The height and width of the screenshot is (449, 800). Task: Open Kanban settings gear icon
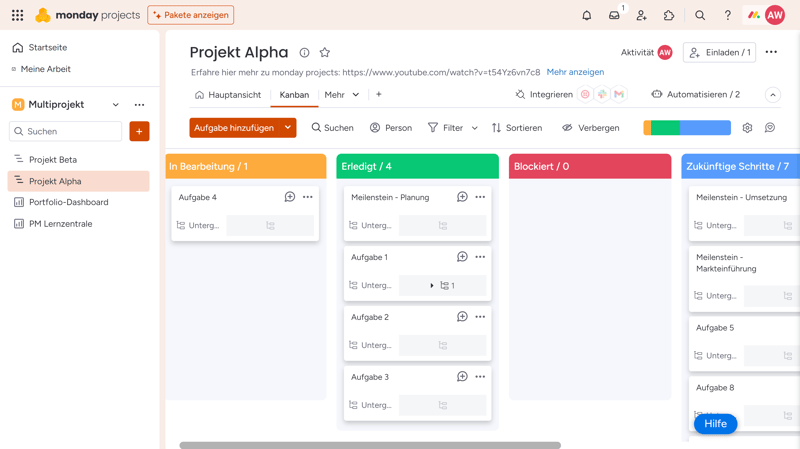coord(747,128)
